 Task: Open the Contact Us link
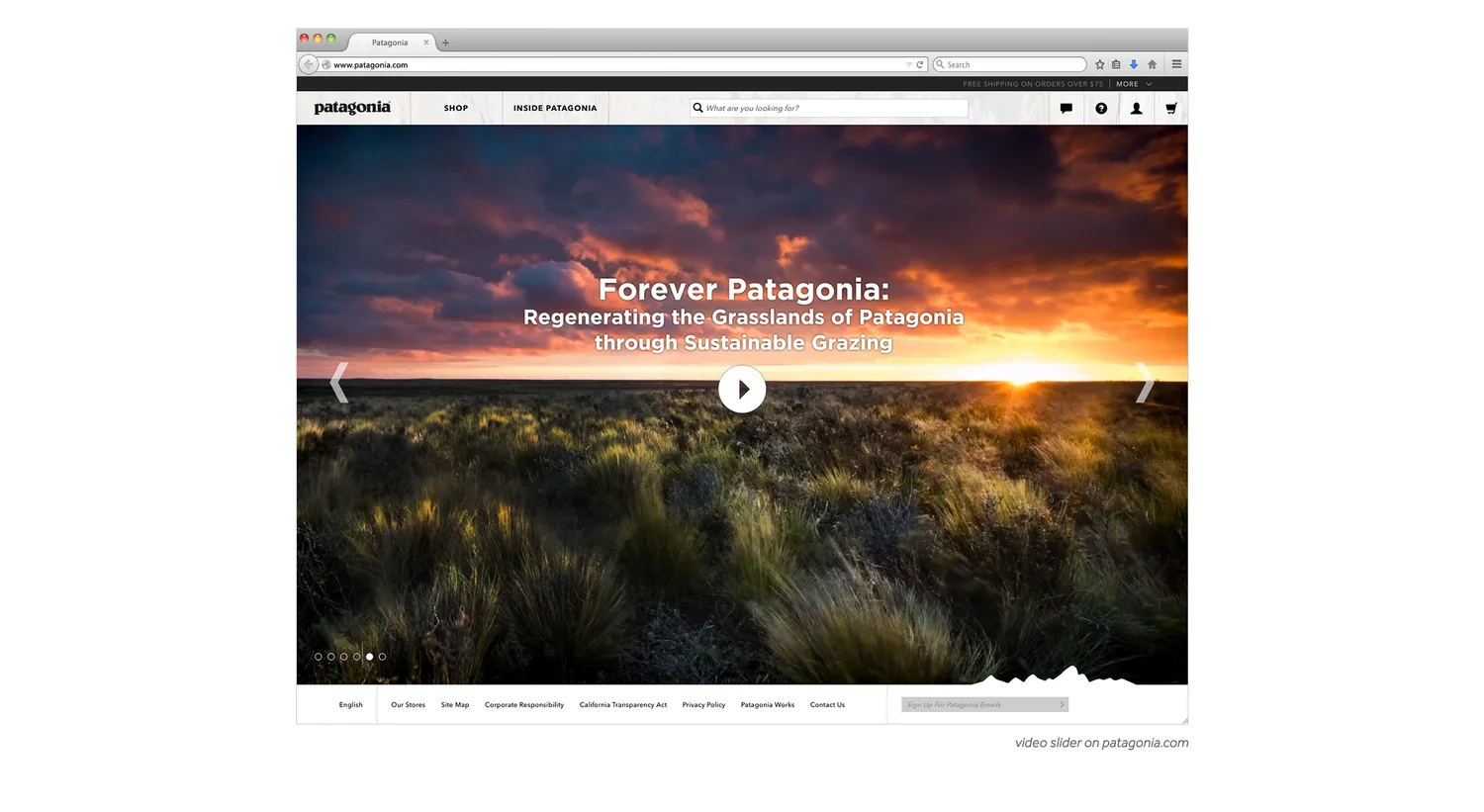(827, 705)
